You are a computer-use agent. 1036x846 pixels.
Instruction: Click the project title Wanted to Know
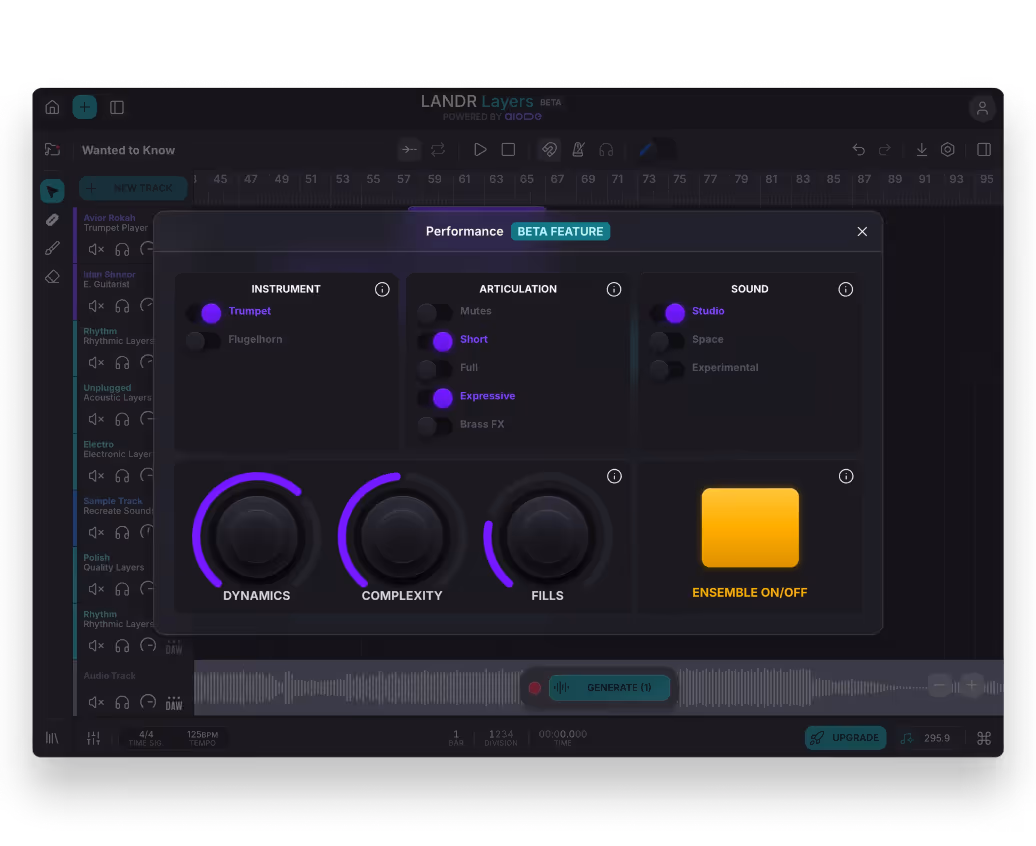pos(128,150)
